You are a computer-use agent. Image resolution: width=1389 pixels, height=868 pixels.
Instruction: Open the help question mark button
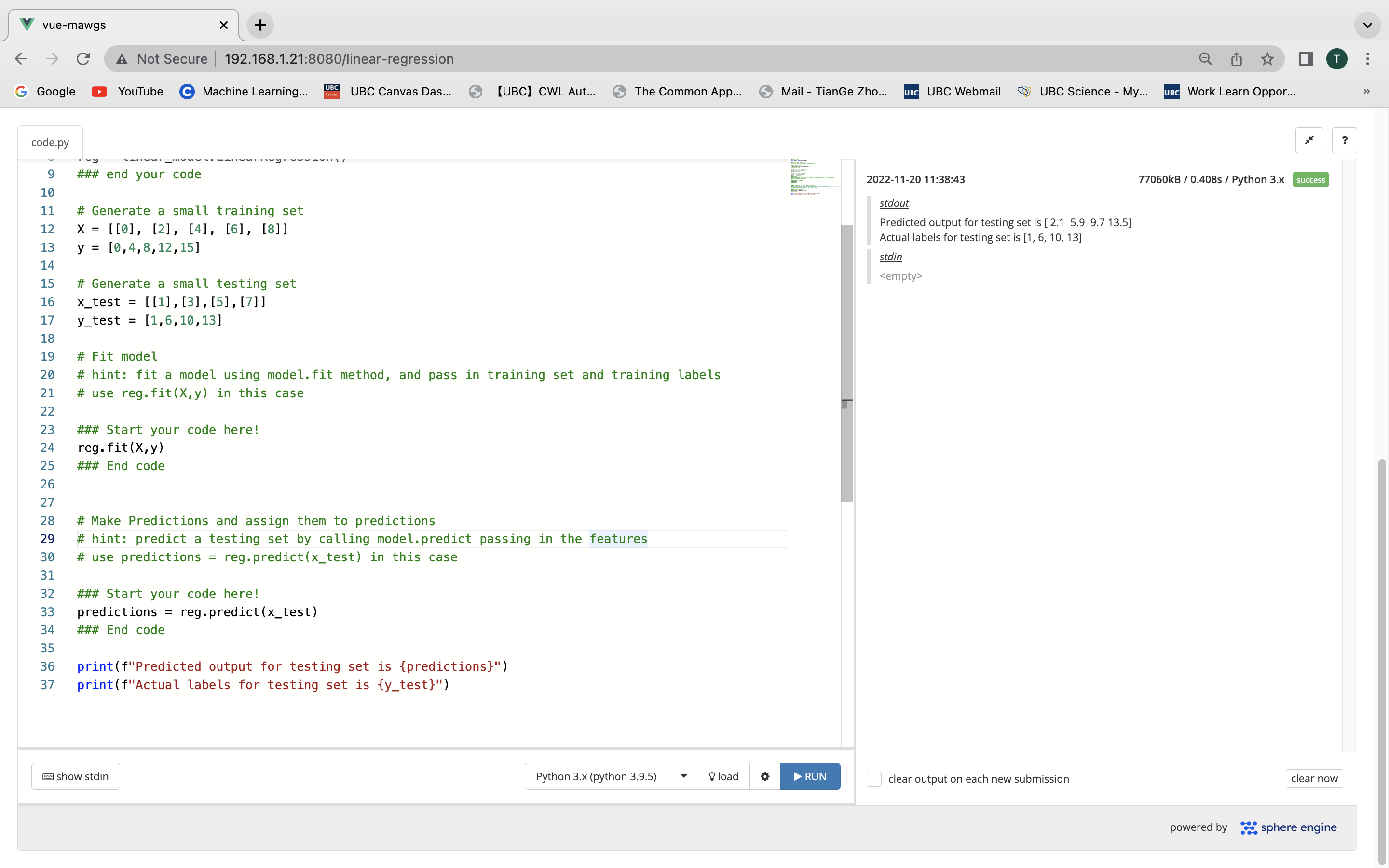(x=1344, y=140)
